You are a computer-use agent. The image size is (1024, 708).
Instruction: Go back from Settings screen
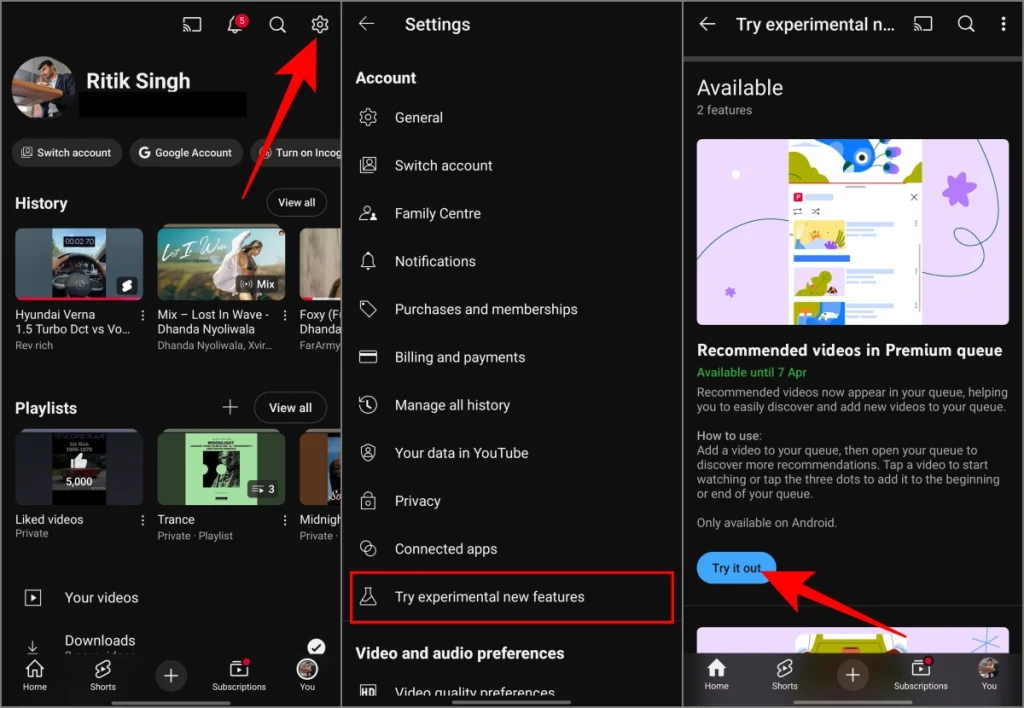coord(367,24)
